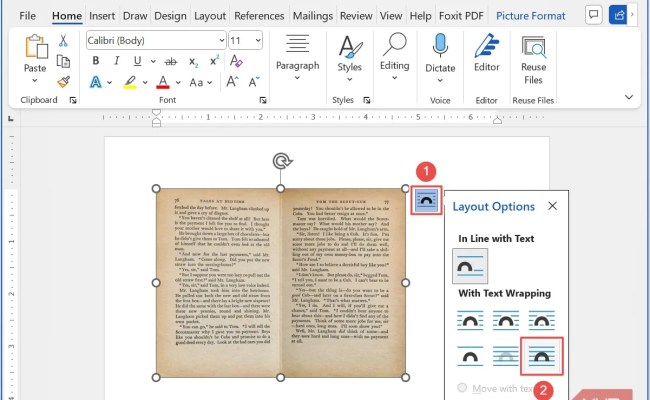
Task: Apply red font color
Action: pos(163,82)
